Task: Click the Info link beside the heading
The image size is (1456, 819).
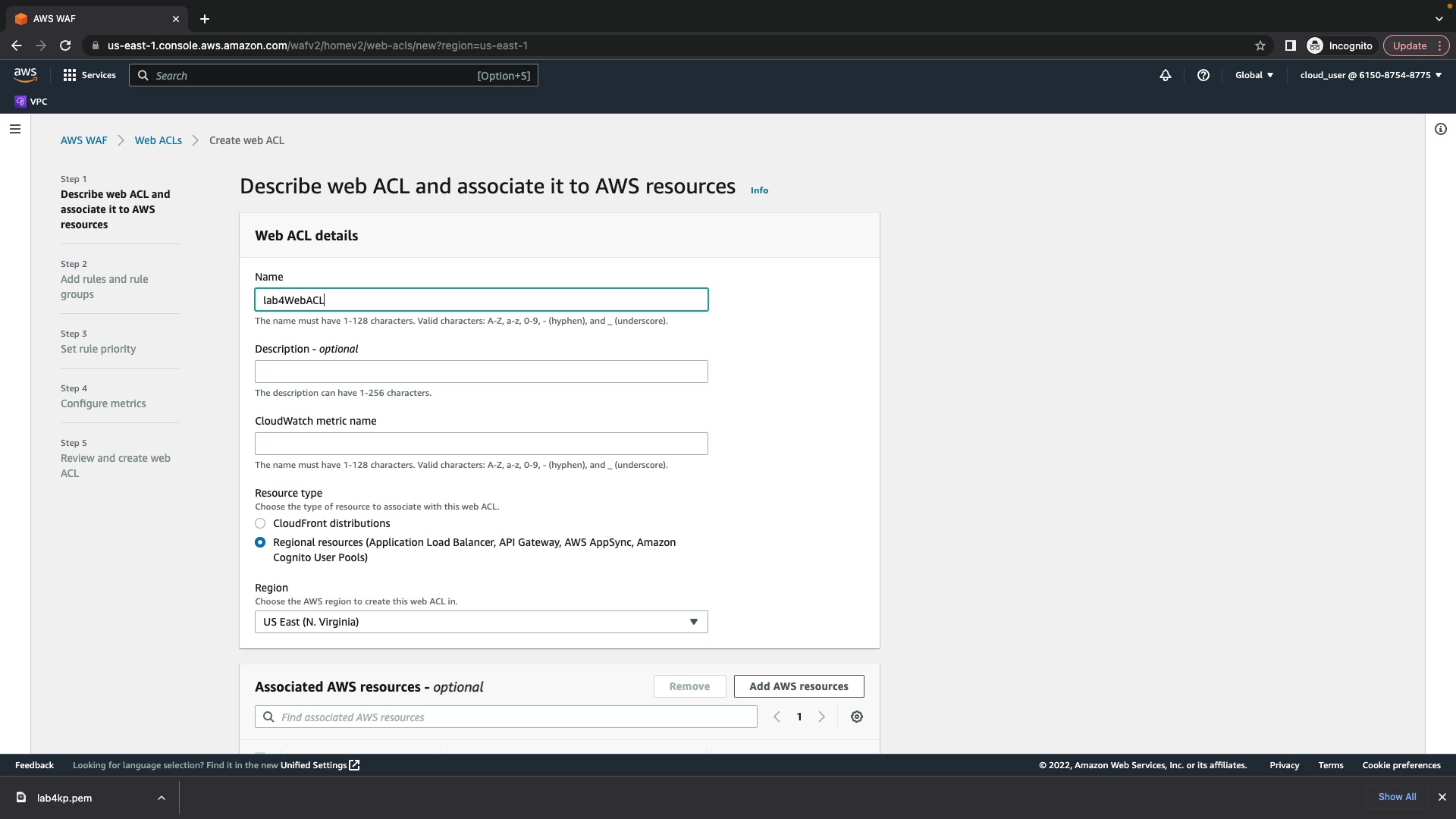Action: click(x=759, y=190)
